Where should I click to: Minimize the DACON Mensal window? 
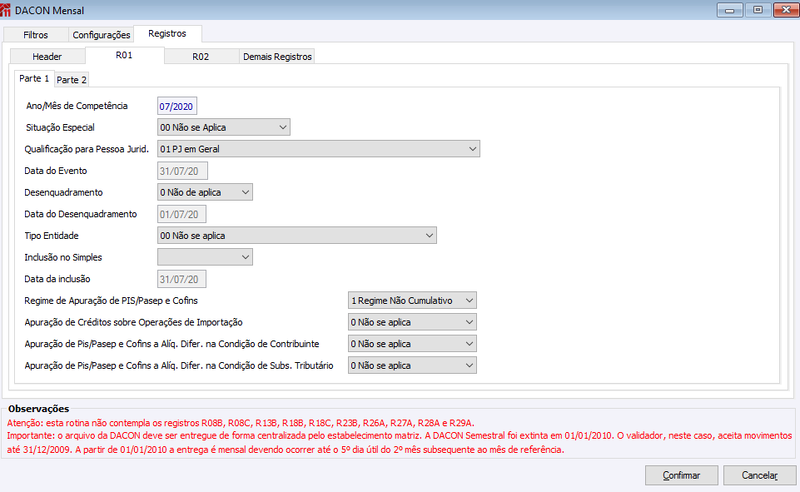pyautogui.click(x=730, y=10)
